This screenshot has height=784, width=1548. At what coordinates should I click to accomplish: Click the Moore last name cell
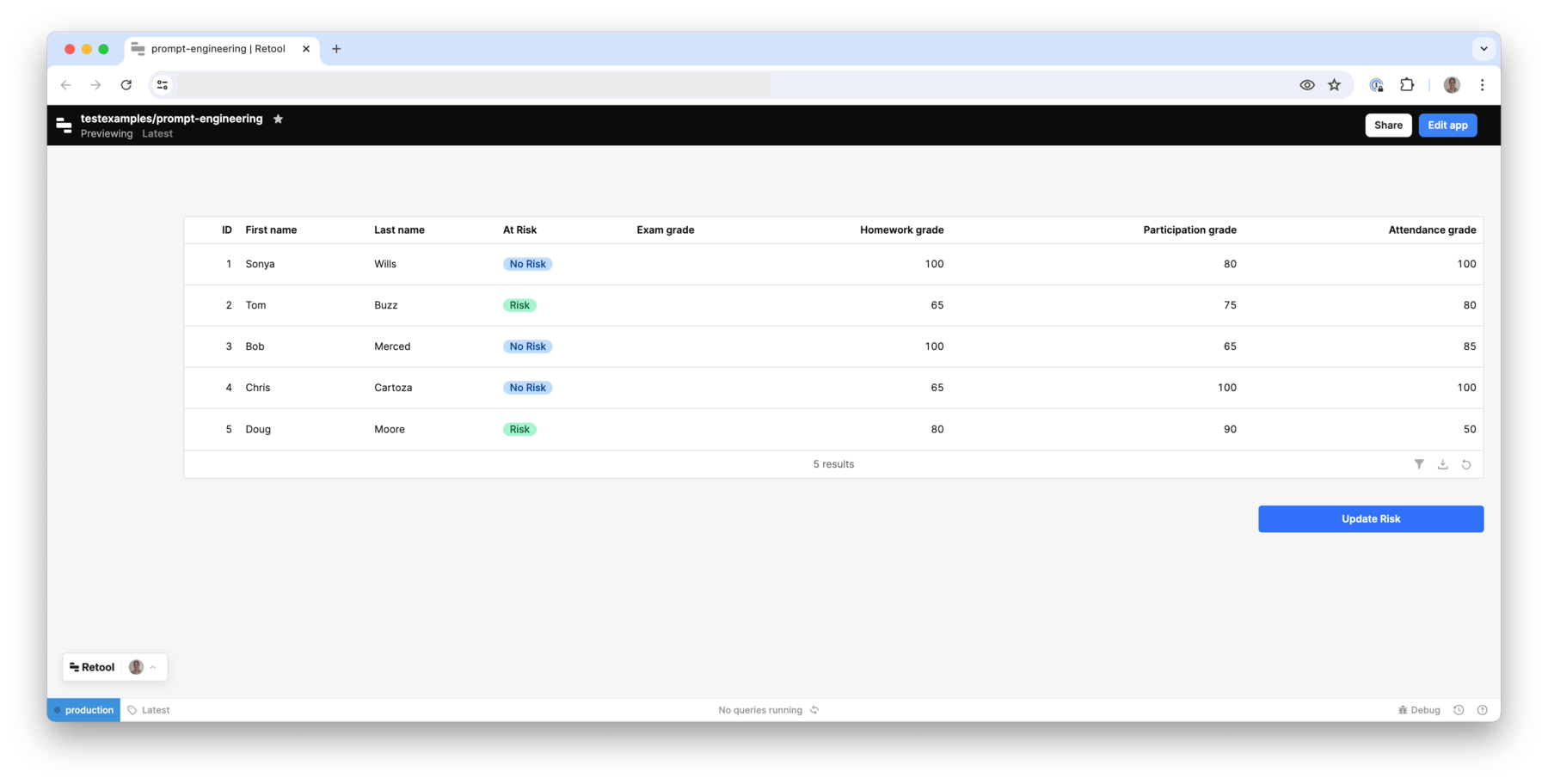coord(390,429)
